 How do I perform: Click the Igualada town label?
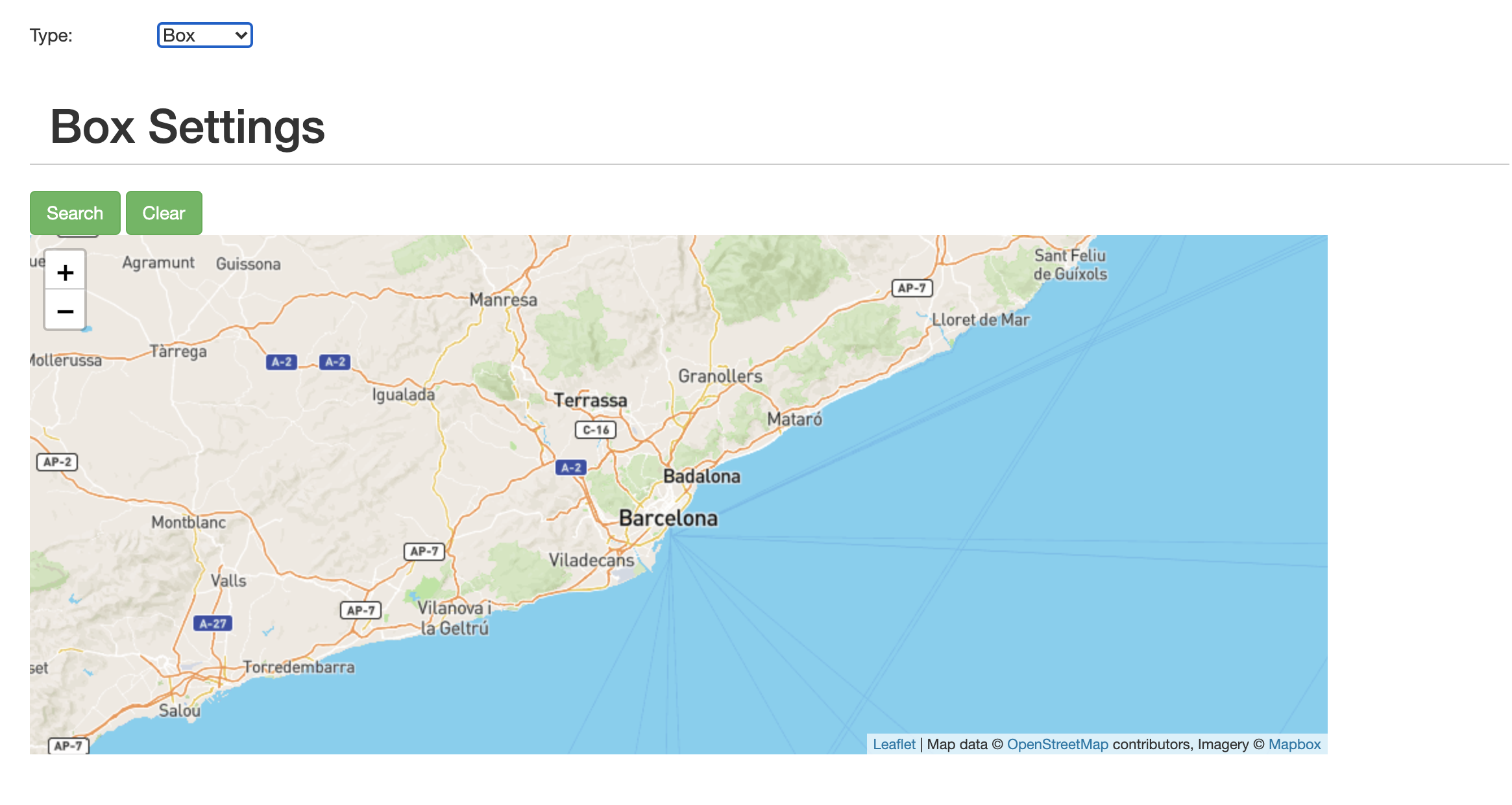tap(403, 395)
